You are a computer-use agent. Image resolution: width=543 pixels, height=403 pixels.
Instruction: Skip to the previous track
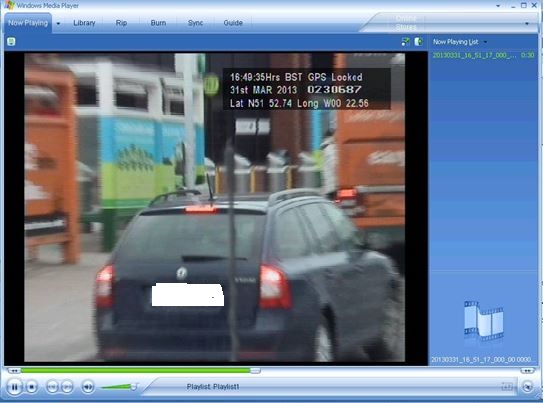click(52, 386)
